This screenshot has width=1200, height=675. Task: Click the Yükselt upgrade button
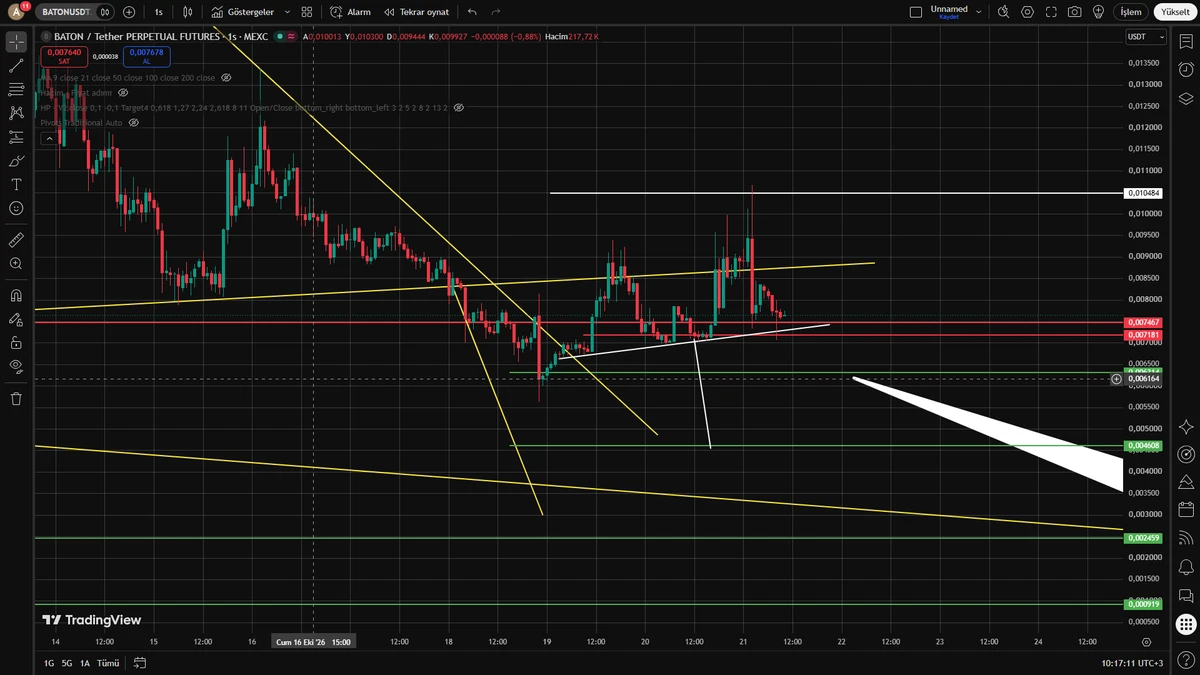pos(1175,12)
